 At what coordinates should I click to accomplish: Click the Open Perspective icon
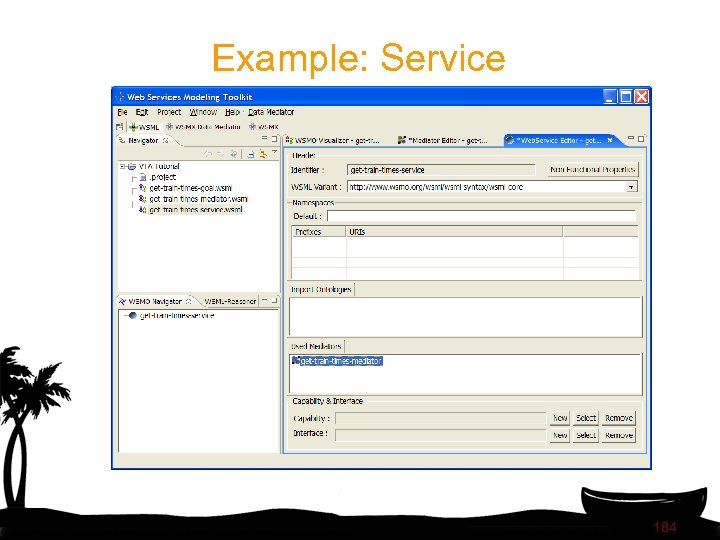120,127
